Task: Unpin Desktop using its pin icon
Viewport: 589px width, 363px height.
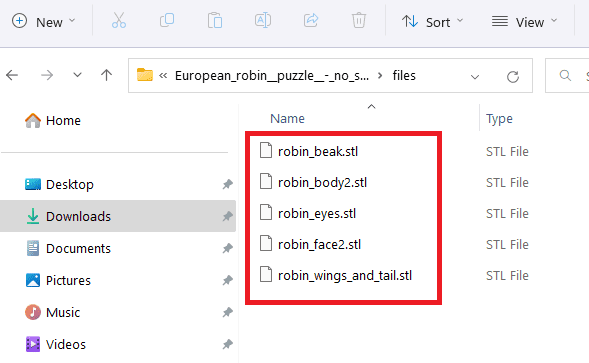Action: coord(227,185)
